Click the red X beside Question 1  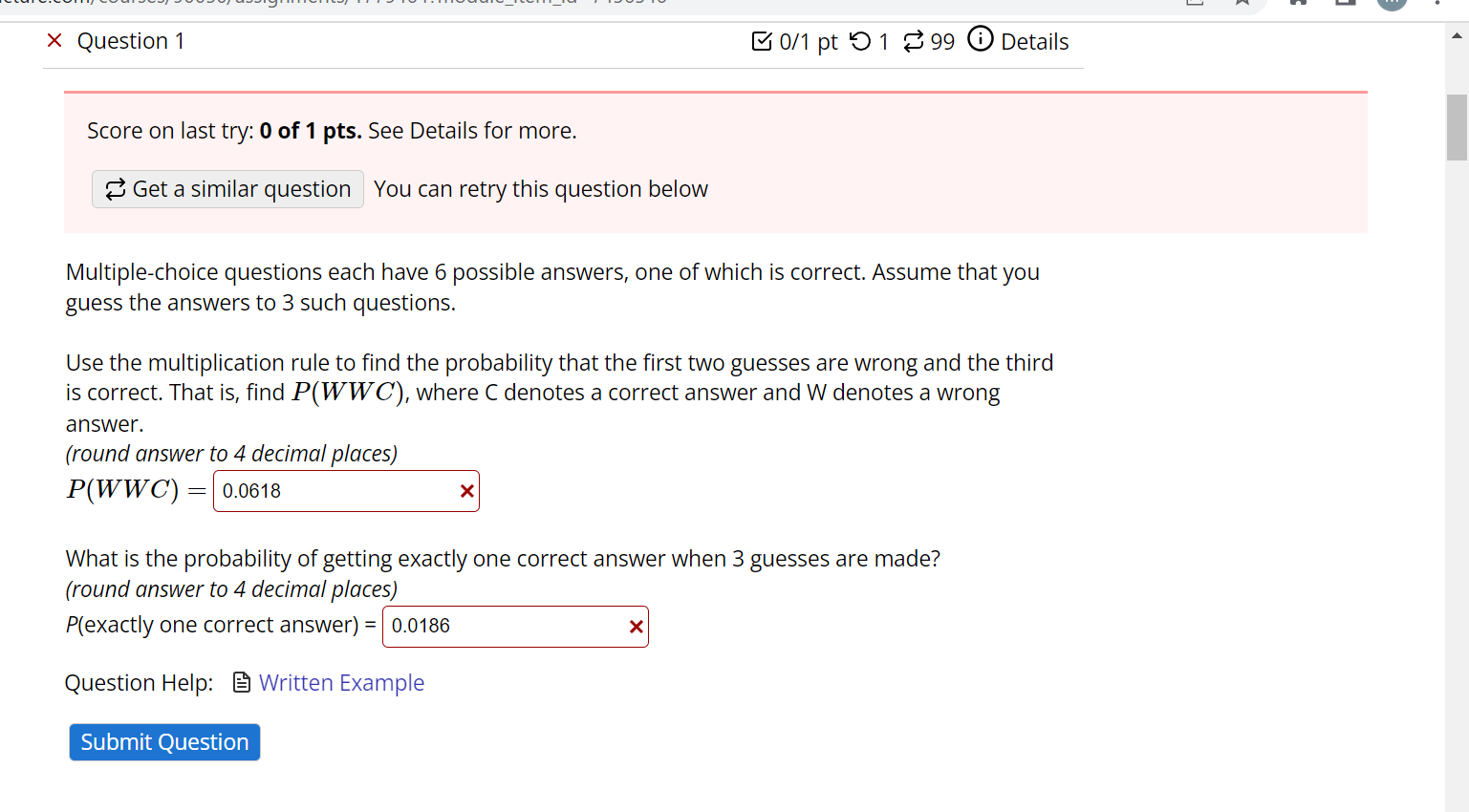(x=54, y=40)
